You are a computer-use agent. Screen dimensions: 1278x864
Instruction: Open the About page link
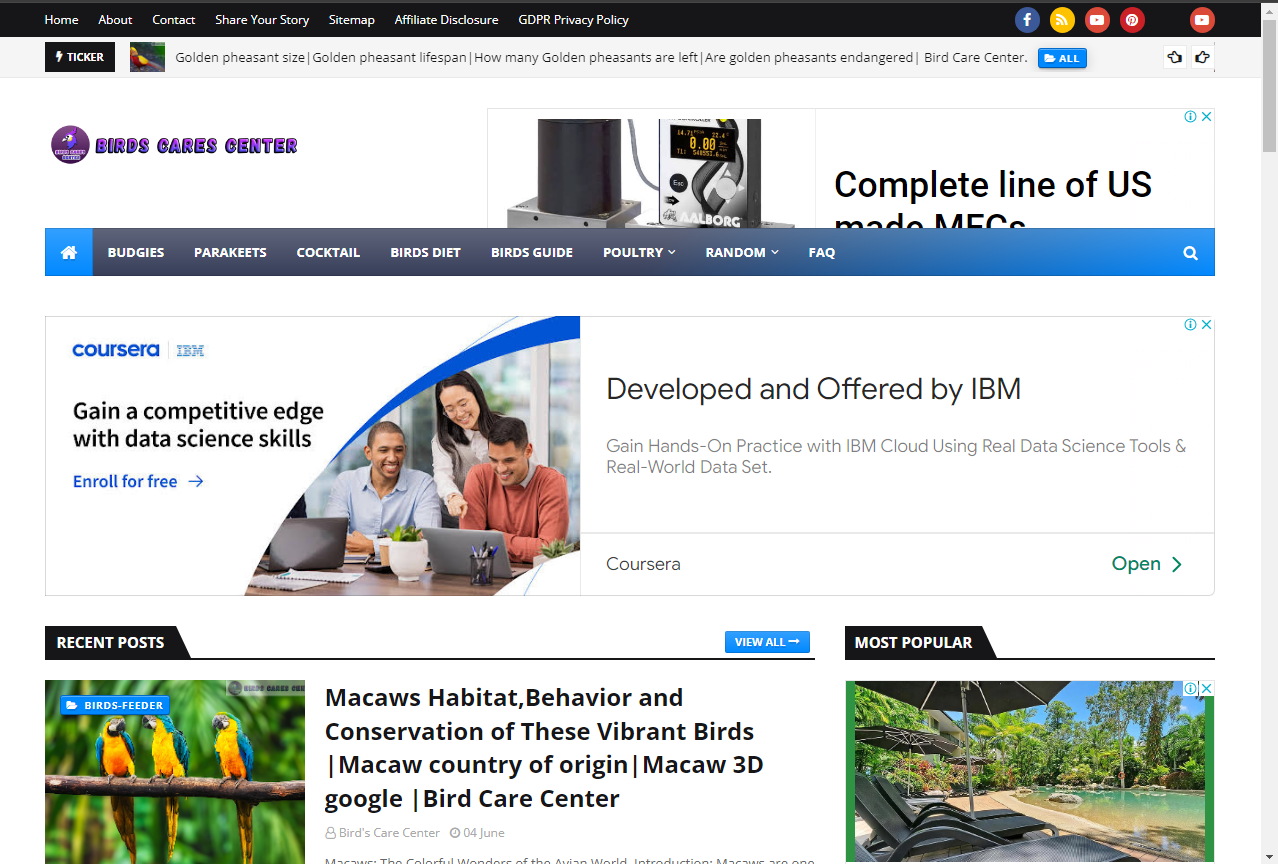pyautogui.click(x=115, y=20)
